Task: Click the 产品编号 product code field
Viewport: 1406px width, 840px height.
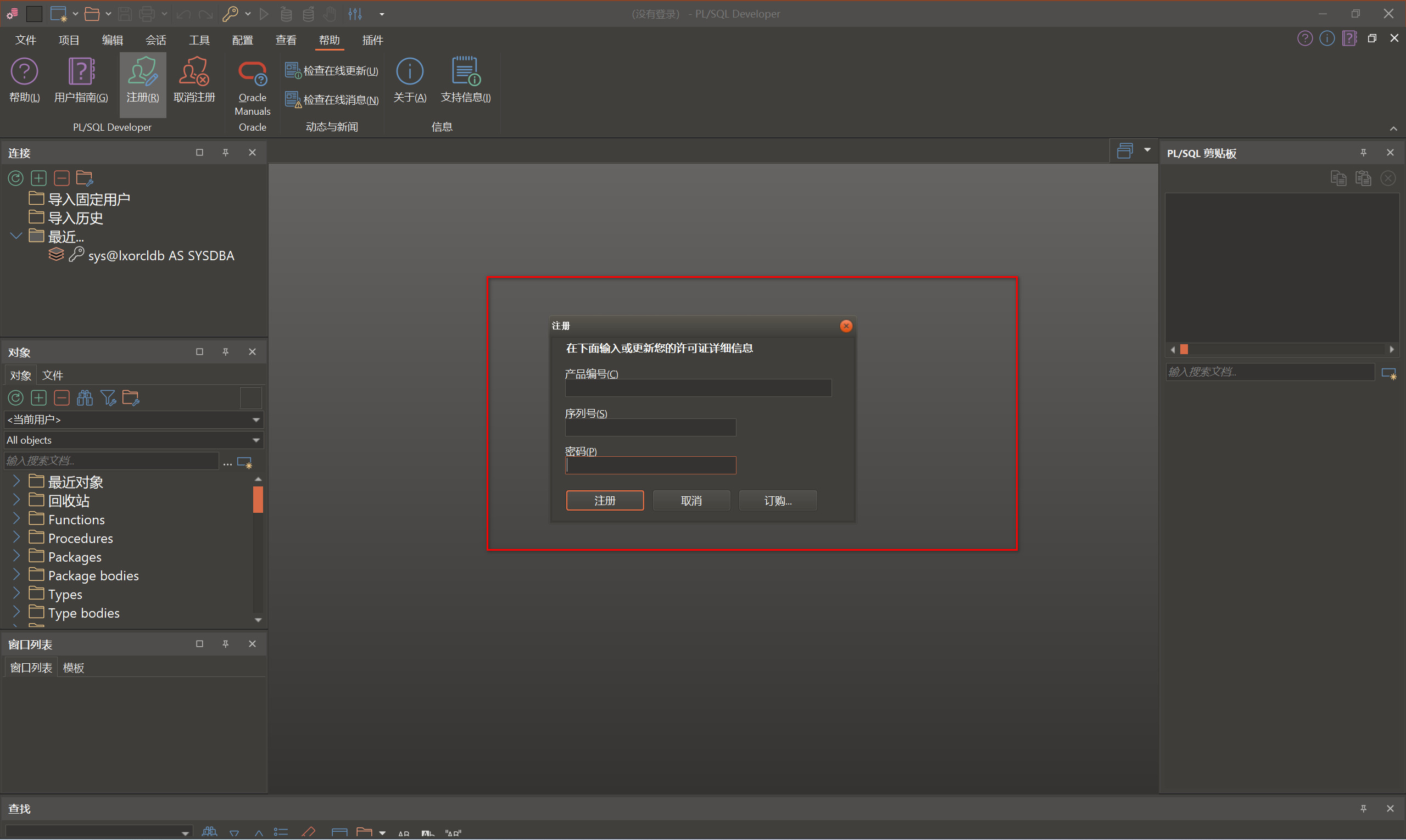Action: [698, 388]
